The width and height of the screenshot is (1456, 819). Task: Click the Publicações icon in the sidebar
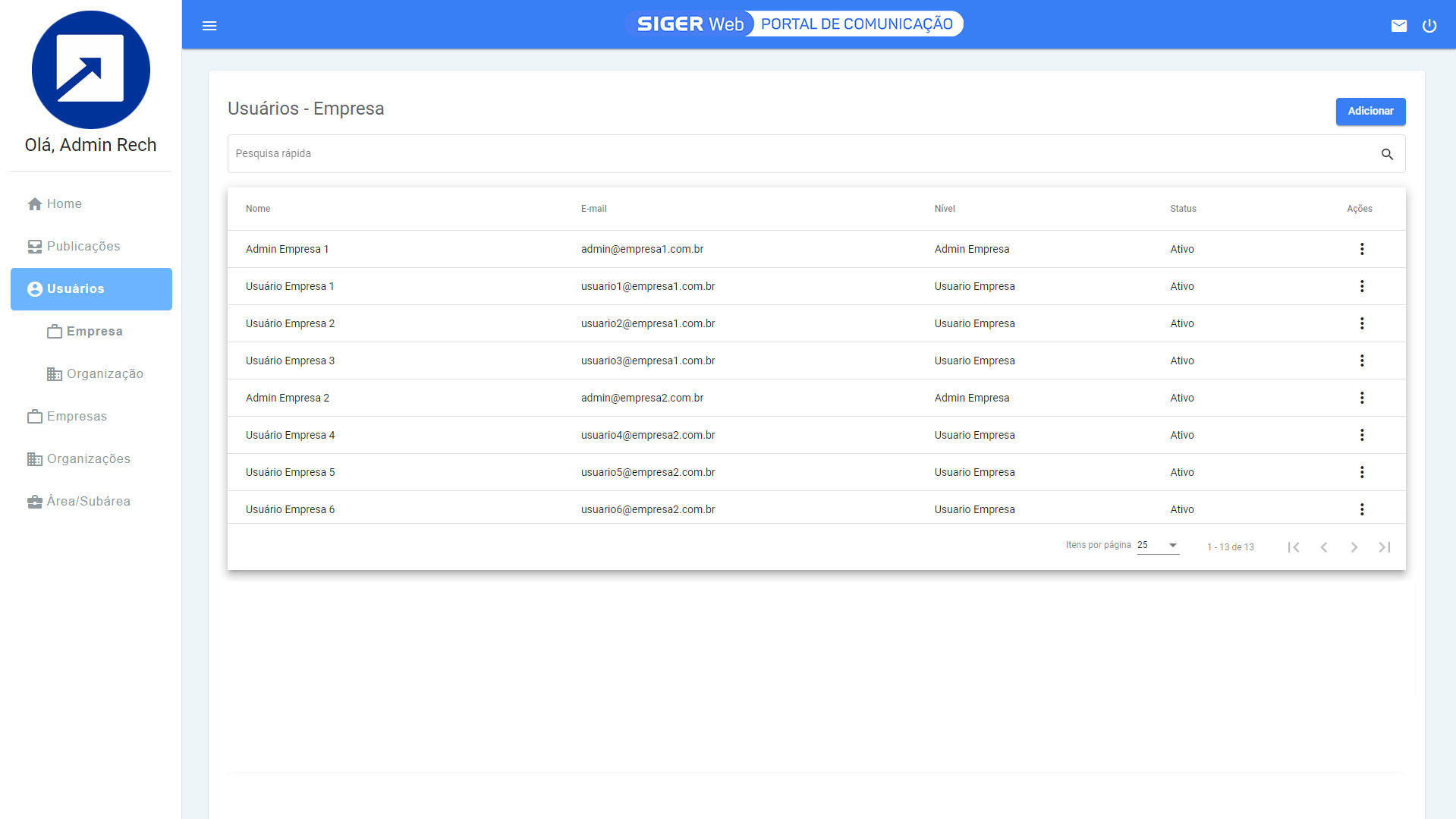[34, 246]
